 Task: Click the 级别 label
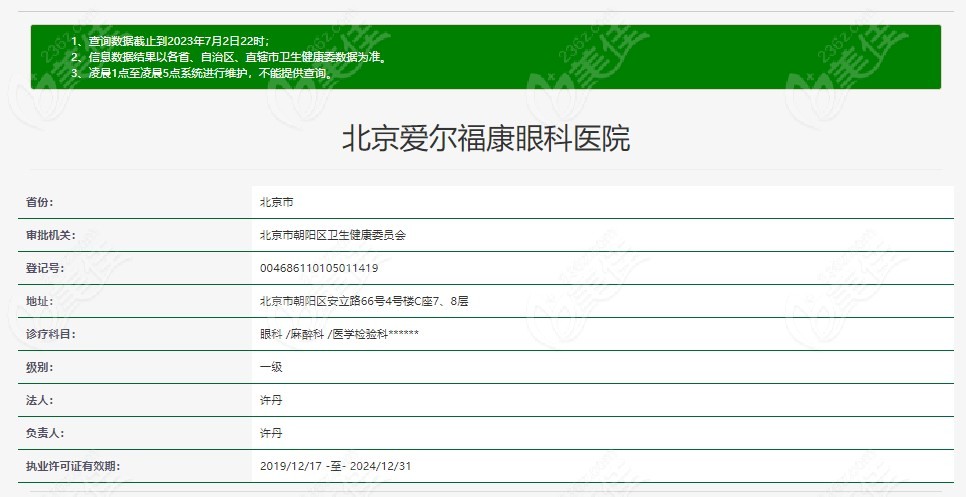coord(39,368)
